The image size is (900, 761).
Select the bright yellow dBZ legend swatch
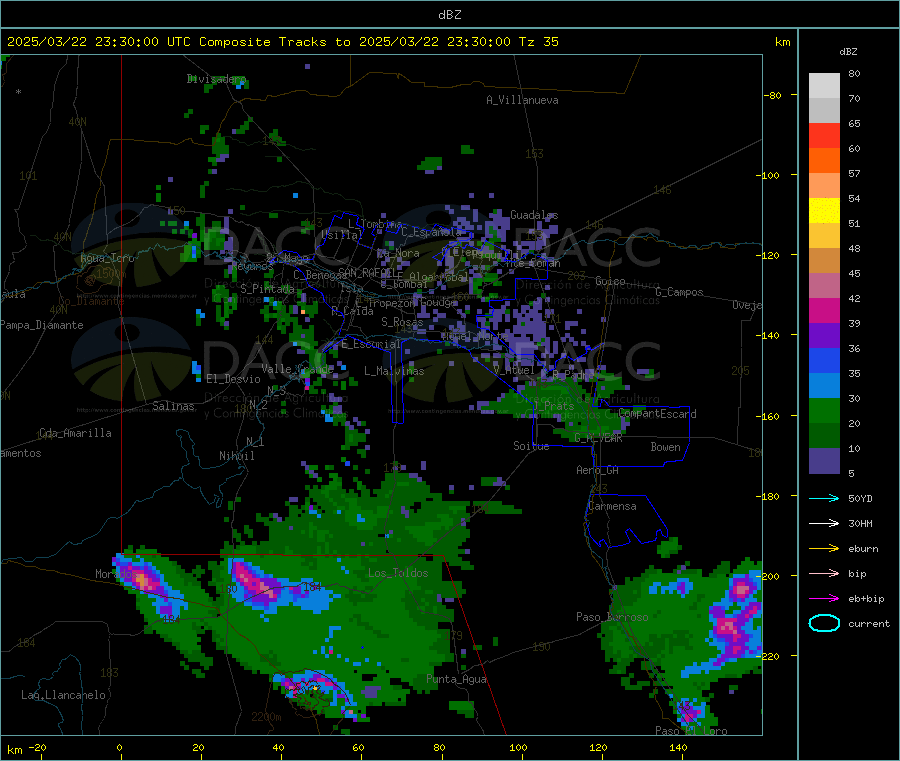pyautogui.click(x=824, y=211)
